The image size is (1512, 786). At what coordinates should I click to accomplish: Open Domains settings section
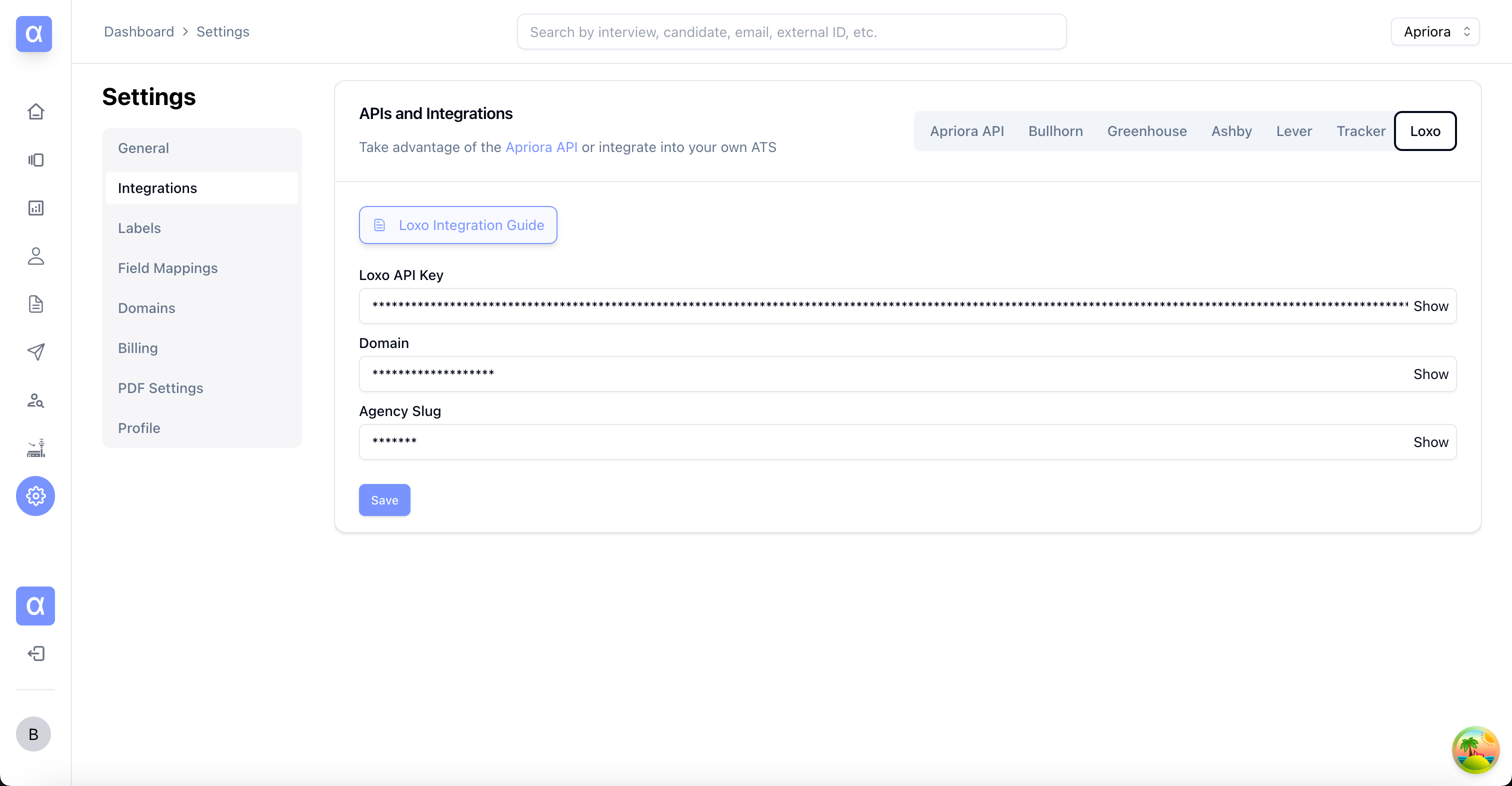[202, 307]
